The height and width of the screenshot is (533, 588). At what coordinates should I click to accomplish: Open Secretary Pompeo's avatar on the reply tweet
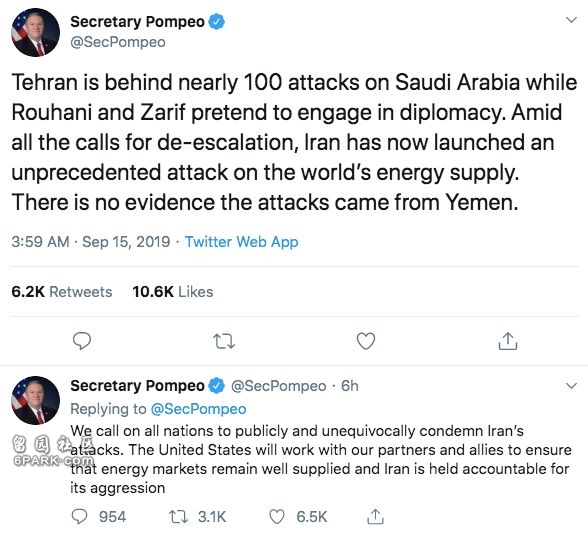pyautogui.click(x=36, y=400)
